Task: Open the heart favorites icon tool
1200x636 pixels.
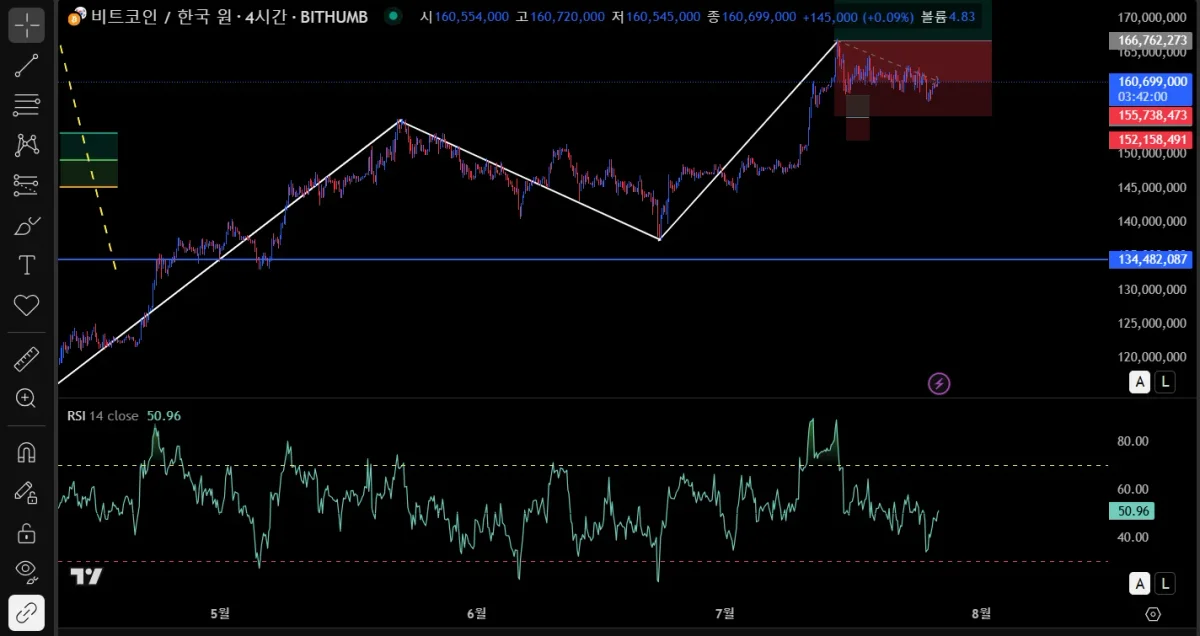Action: coord(26,305)
